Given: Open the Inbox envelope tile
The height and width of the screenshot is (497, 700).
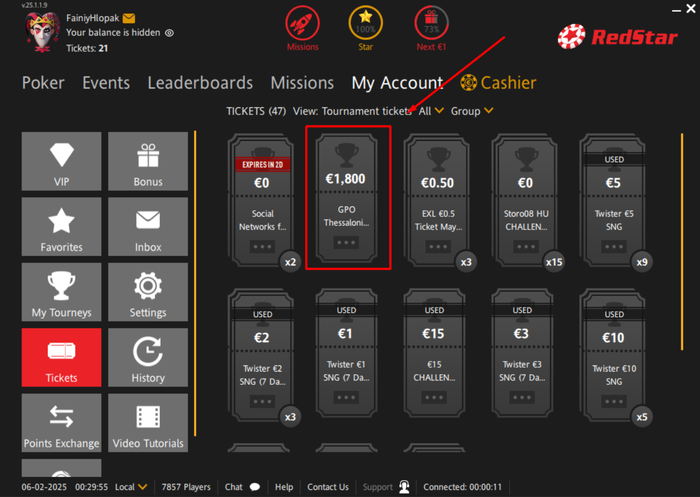Looking at the screenshot, I should tap(148, 227).
